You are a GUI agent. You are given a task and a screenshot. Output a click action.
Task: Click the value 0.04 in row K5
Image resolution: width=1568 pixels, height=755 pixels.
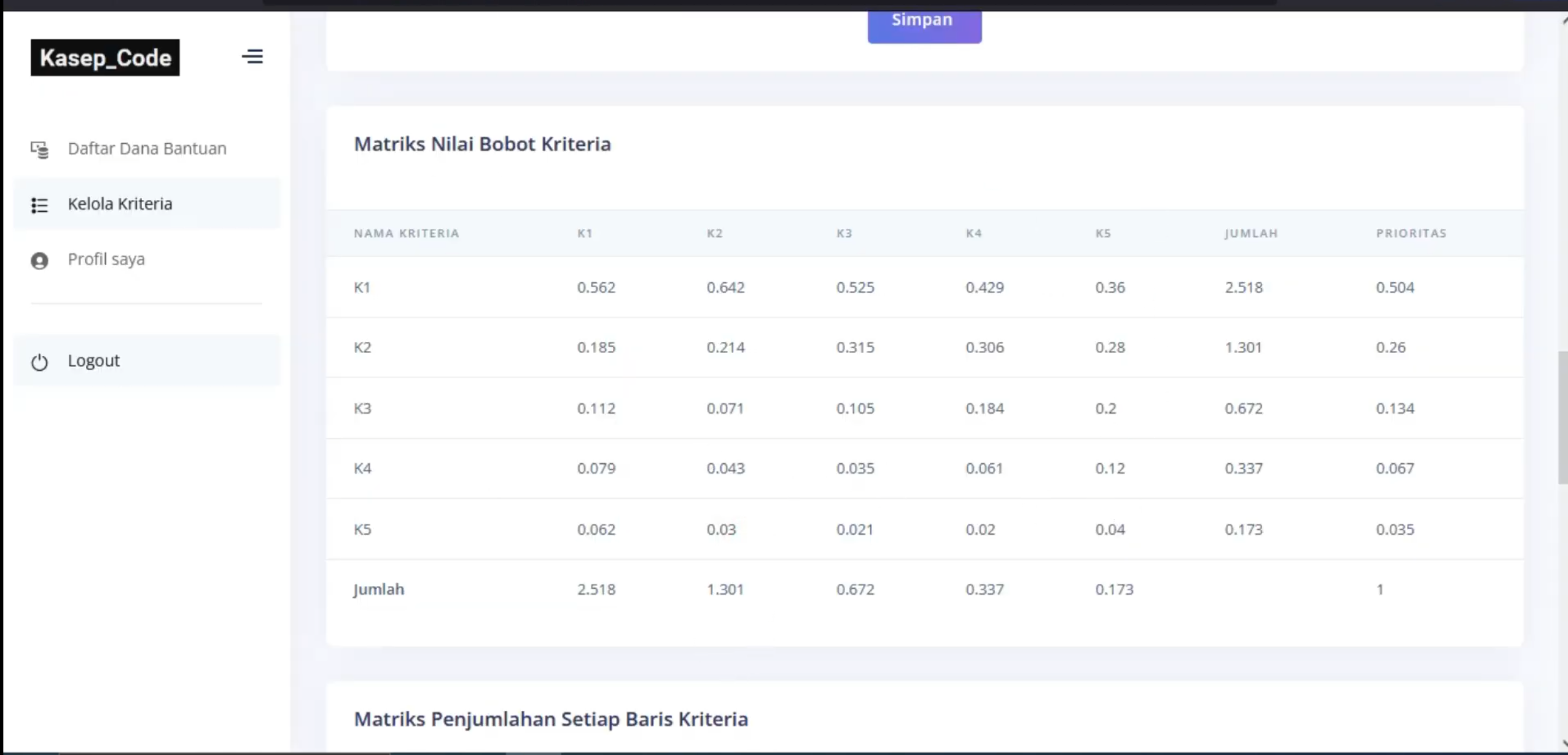click(x=1110, y=529)
